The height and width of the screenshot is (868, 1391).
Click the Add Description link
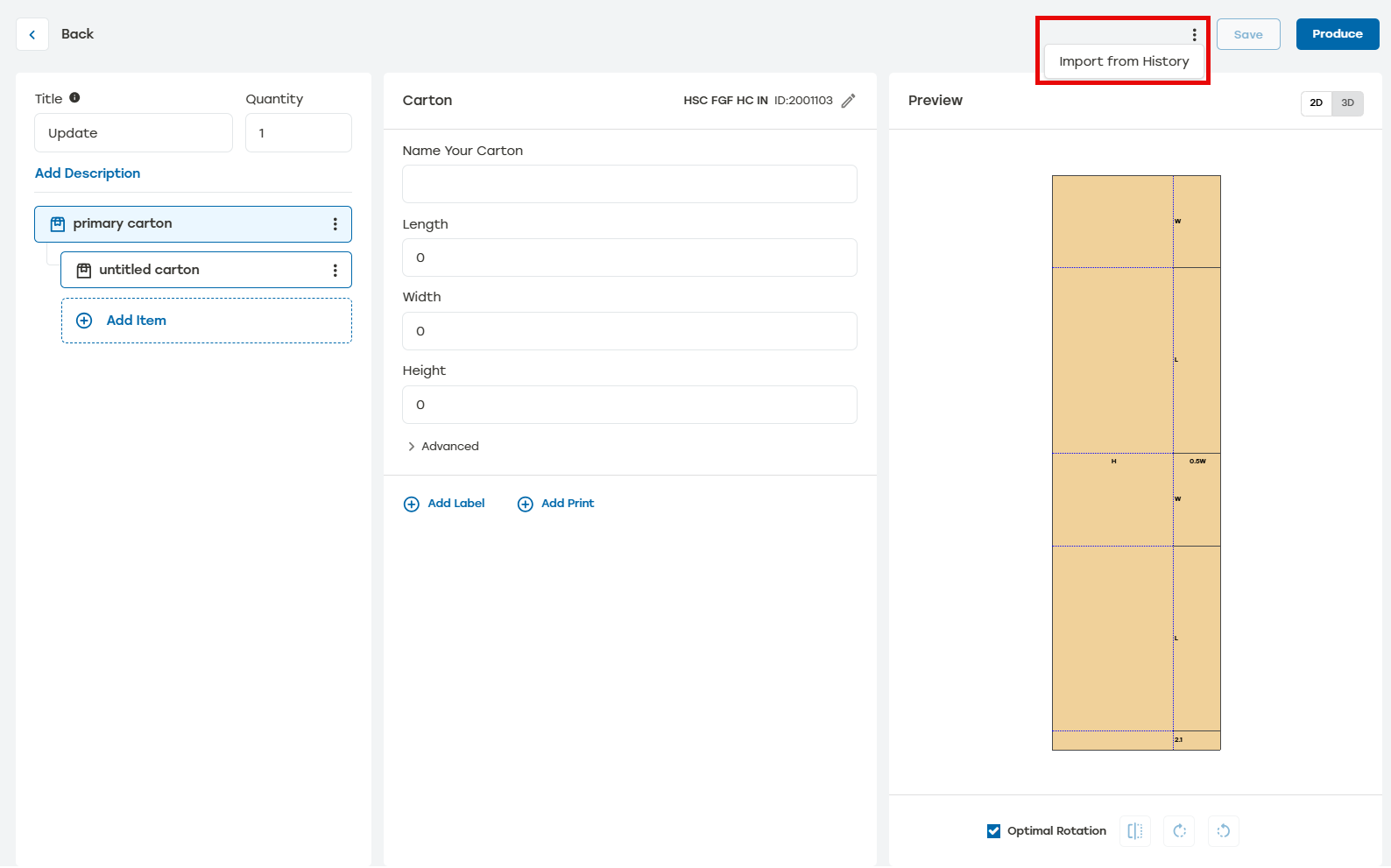click(88, 173)
